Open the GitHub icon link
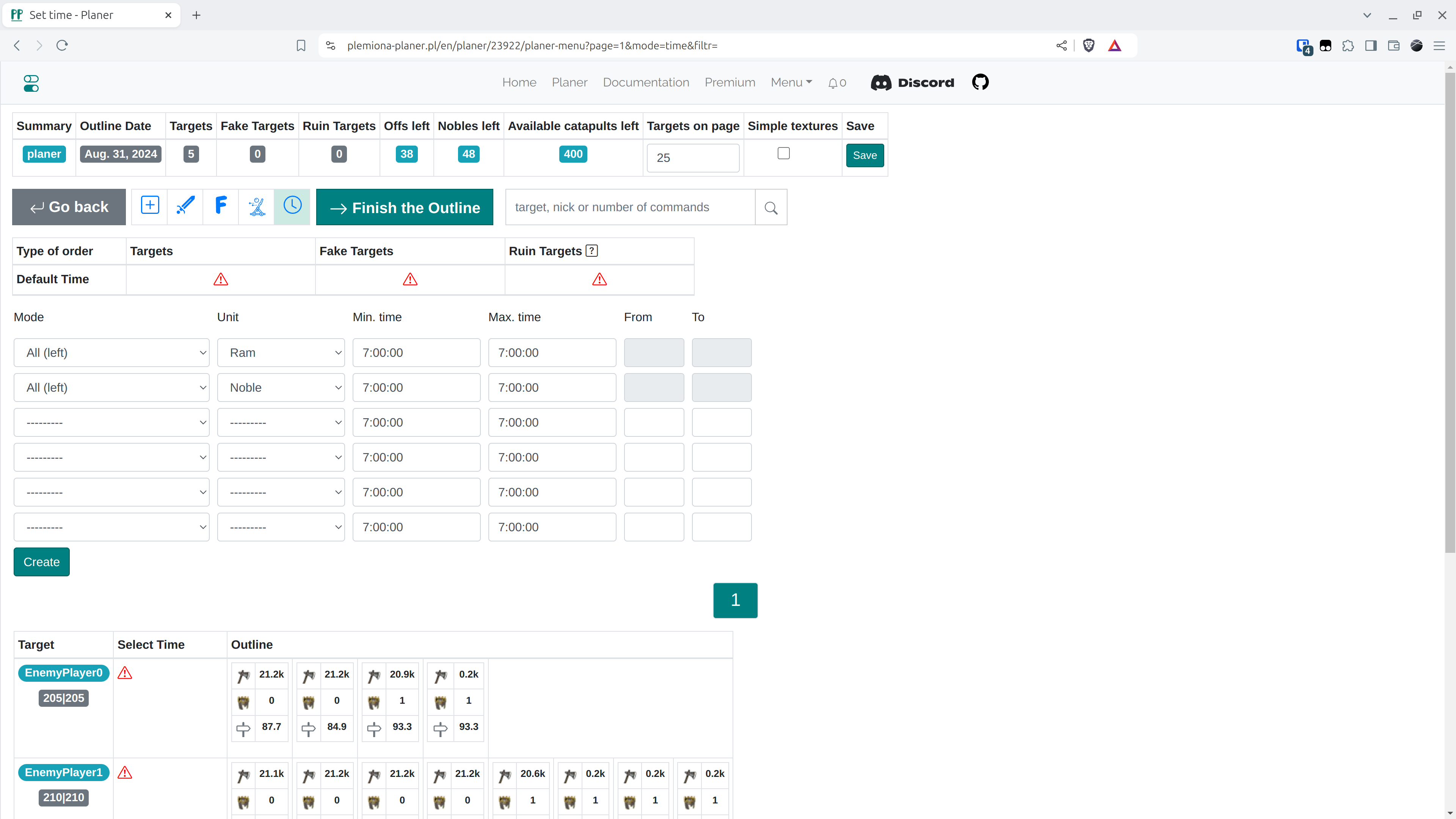Image resolution: width=1456 pixels, height=819 pixels. click(x=980, y=83)
